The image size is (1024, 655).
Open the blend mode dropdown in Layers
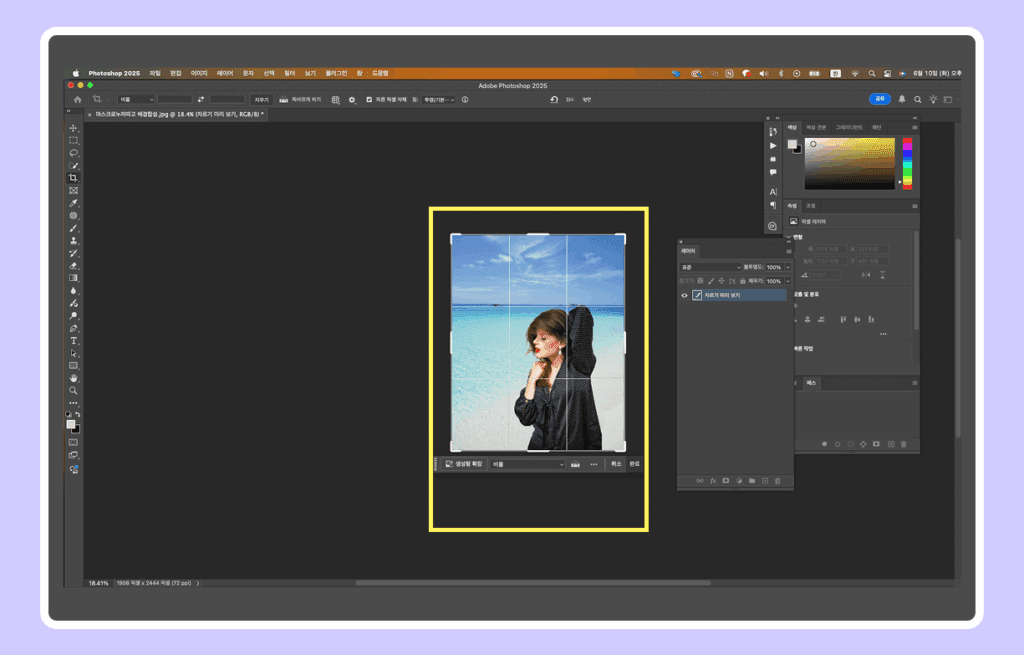tap(711, 267)
